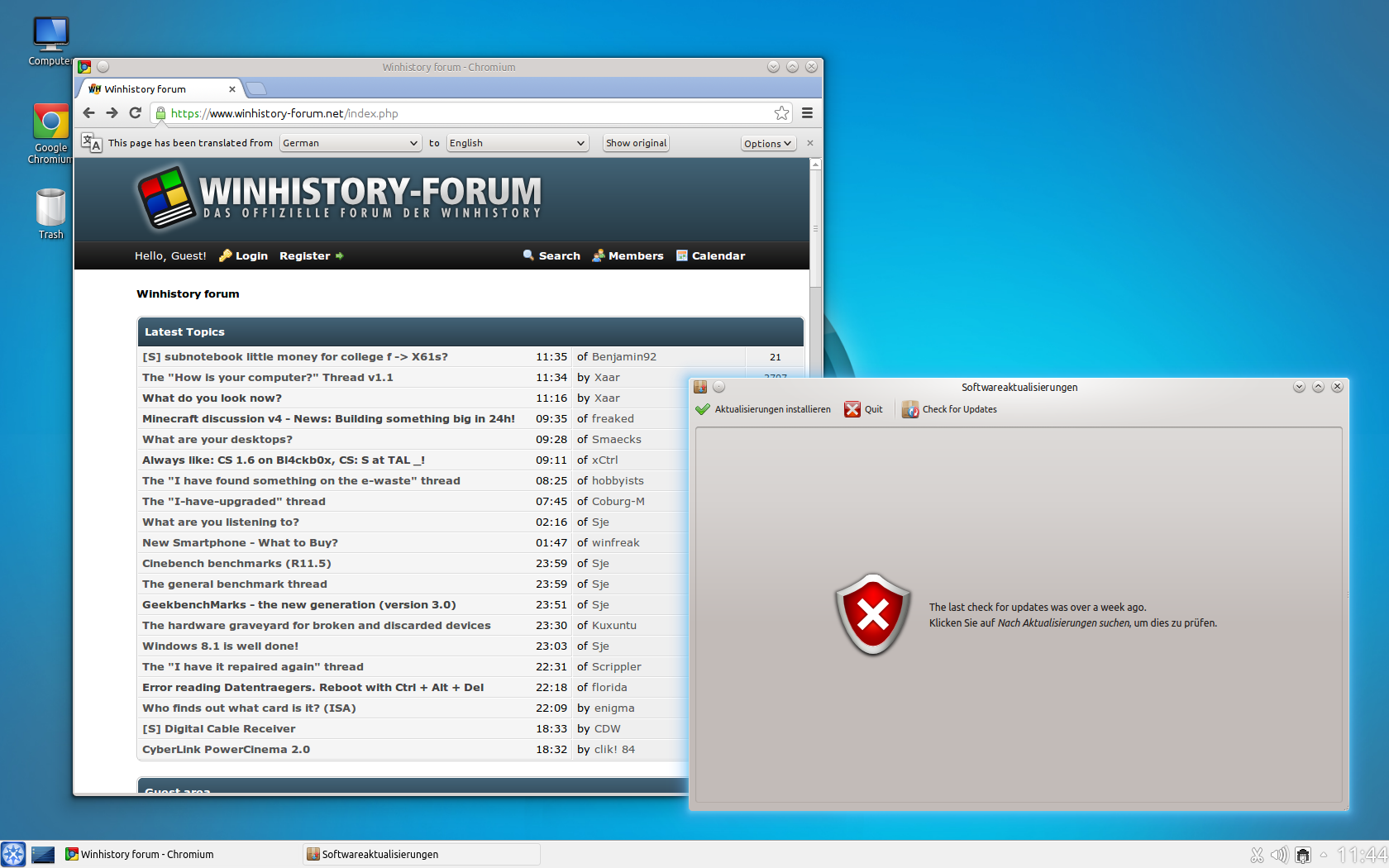The height and width of the screenshot is (868, 1389).
Task: Open topic 'CyberLink PowerCinema 2.0'
Action: click(x=226, y=750)
